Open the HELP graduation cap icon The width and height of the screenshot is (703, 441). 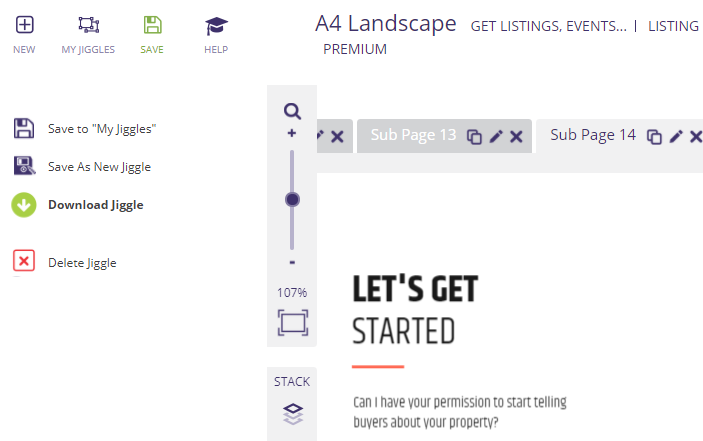[x=216, y=26]
